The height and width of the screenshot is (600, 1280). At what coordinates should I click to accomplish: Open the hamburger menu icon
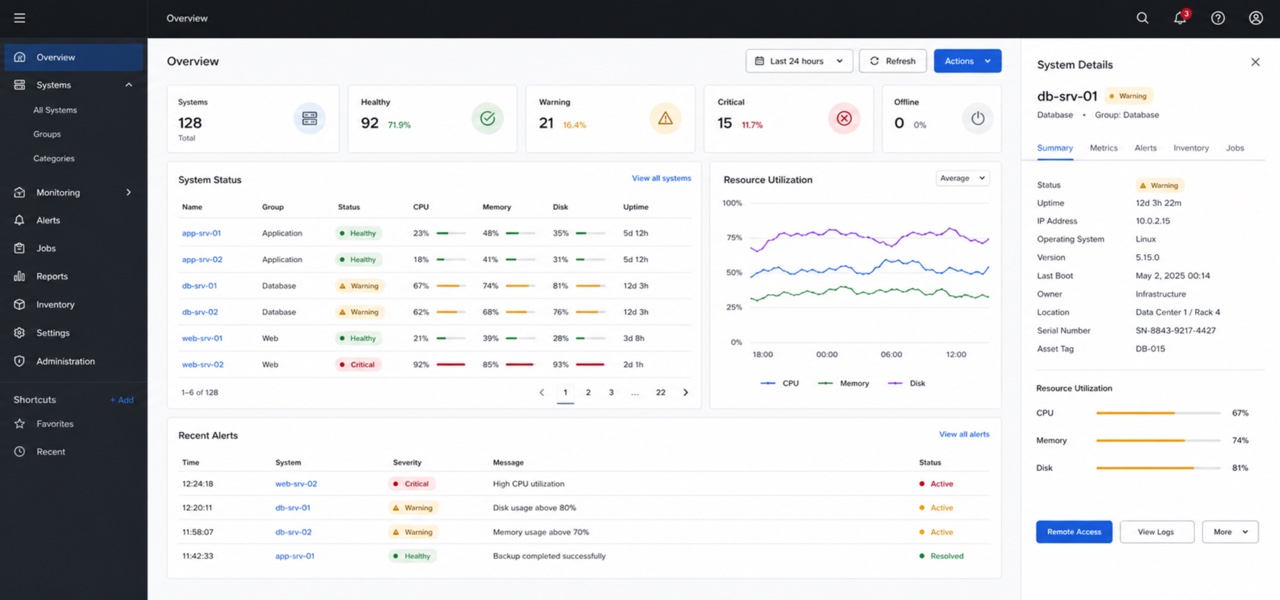[19, 18]
